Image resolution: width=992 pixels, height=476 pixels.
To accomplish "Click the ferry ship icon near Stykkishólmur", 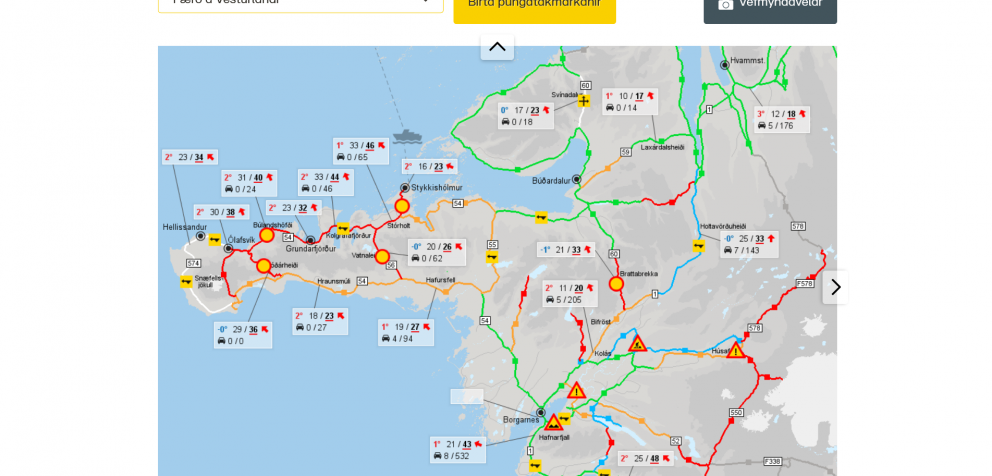I will [407, 136].
